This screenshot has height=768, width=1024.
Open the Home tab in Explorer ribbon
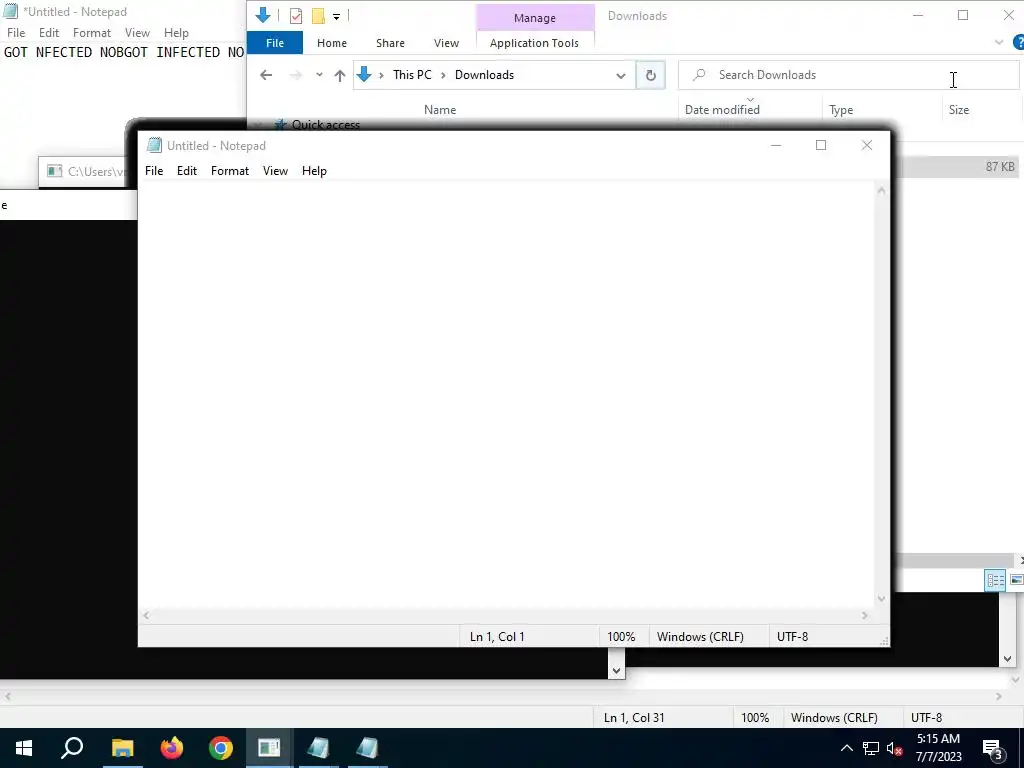[x=332, y=43]
